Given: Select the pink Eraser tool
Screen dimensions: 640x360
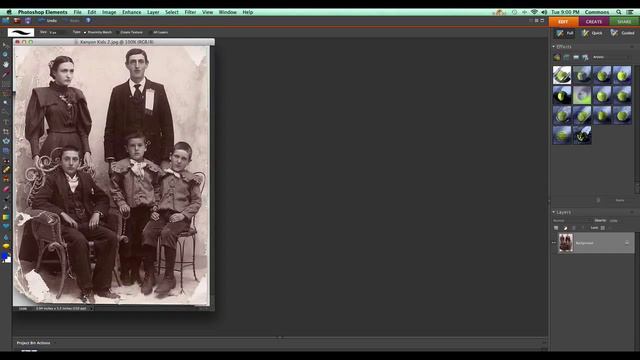Looking at the screenshot, I should click(6, 189).
